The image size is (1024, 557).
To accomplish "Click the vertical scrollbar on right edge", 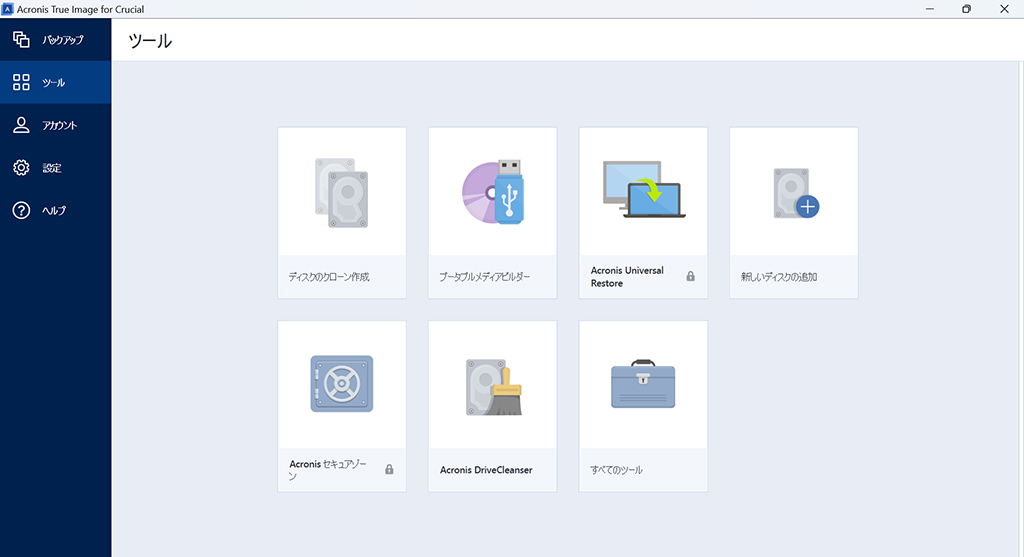I will point(1021,309).
